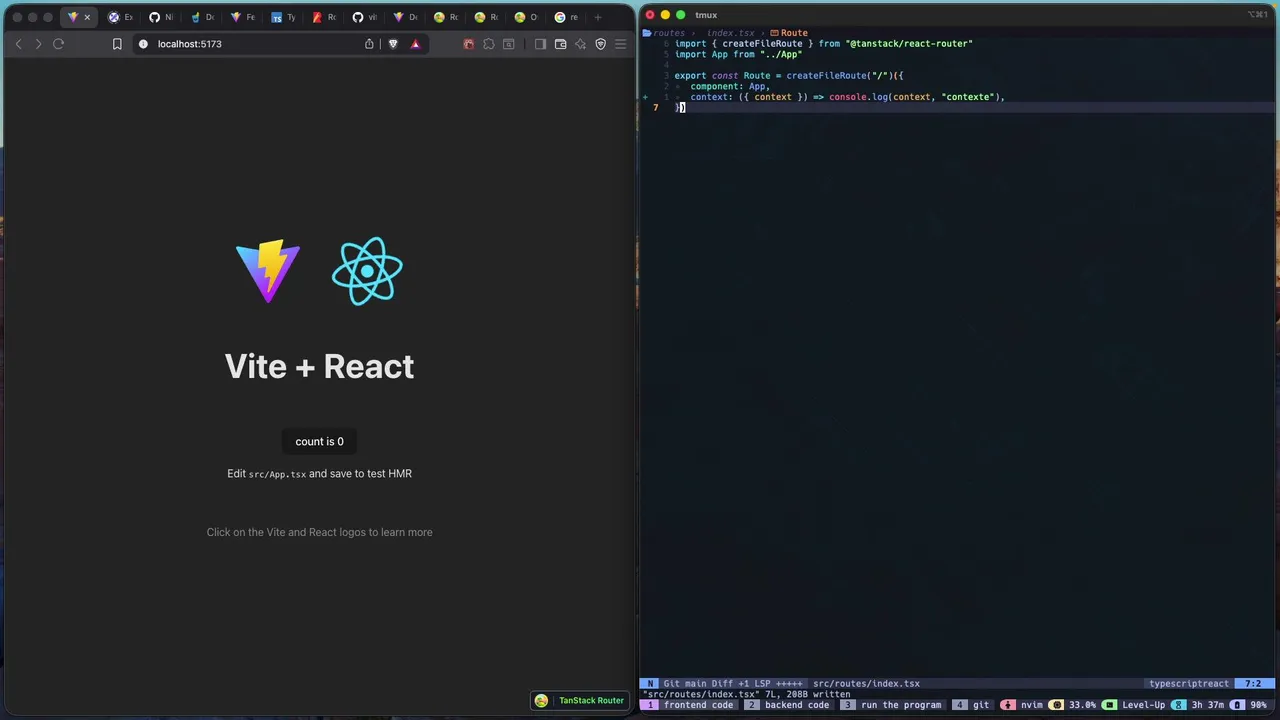Click the '7:2' cursor position indicator
The width and height of the screenshot is (1280, 720).
tap(1253, 684)
